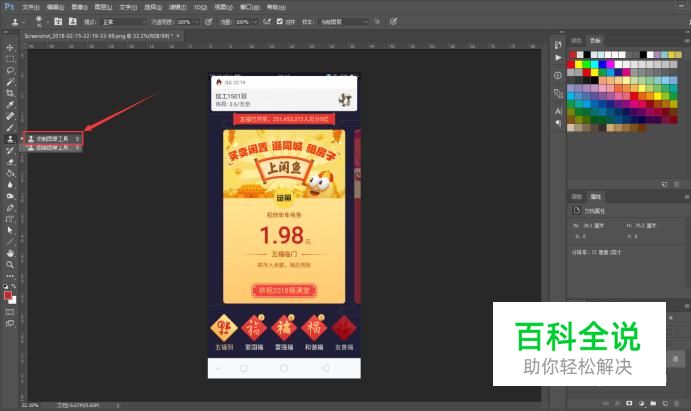Image resolution: width=691 pixels, height=411 pixels.
Task: Click the opacity 100% input field
Action: tap(184, 22)
